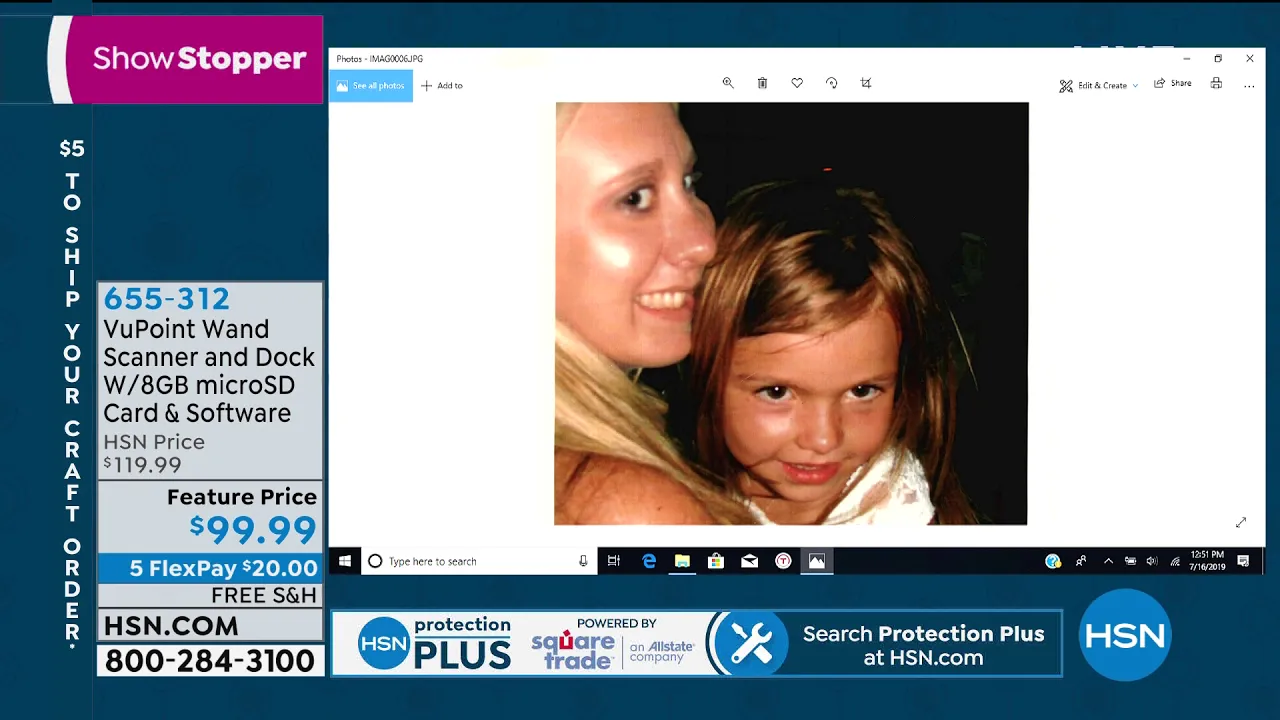This screenshot has width=1280, height=720.
Task: Open Task View from the taskbar
Action: (x=614, y=561)
